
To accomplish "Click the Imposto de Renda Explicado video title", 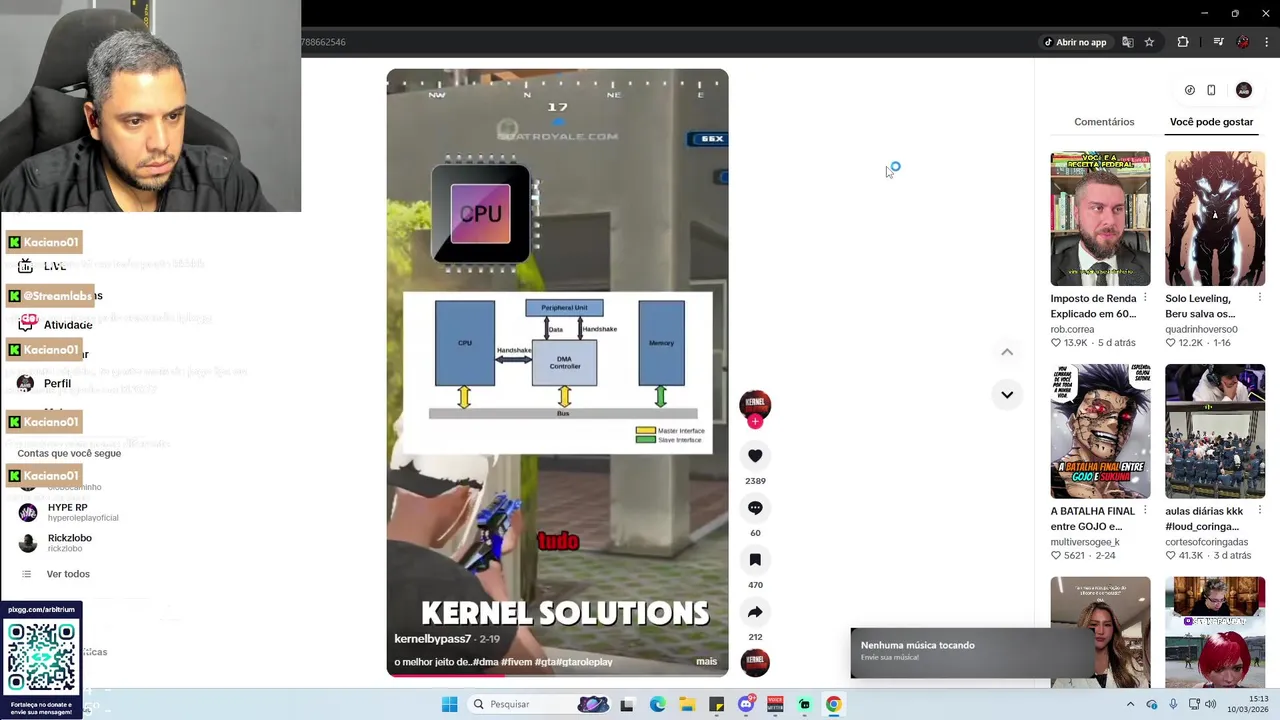I will click(1093, 306).
